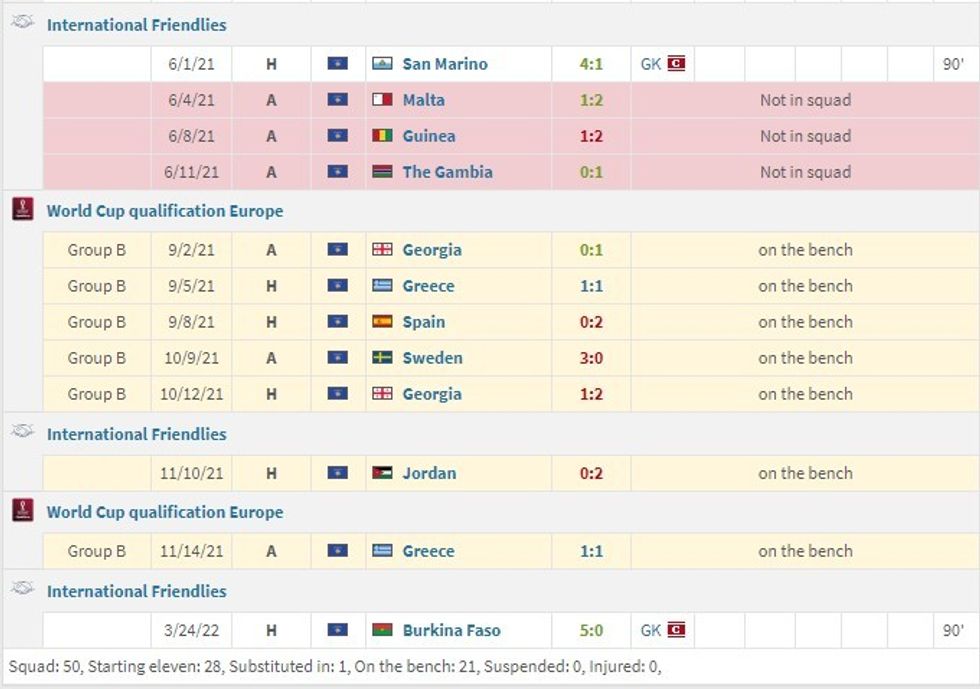This screenshot has width=980, height=689.
Task: Click the club crest in the Burkina Faso row
Action: [x=677, y=630]
